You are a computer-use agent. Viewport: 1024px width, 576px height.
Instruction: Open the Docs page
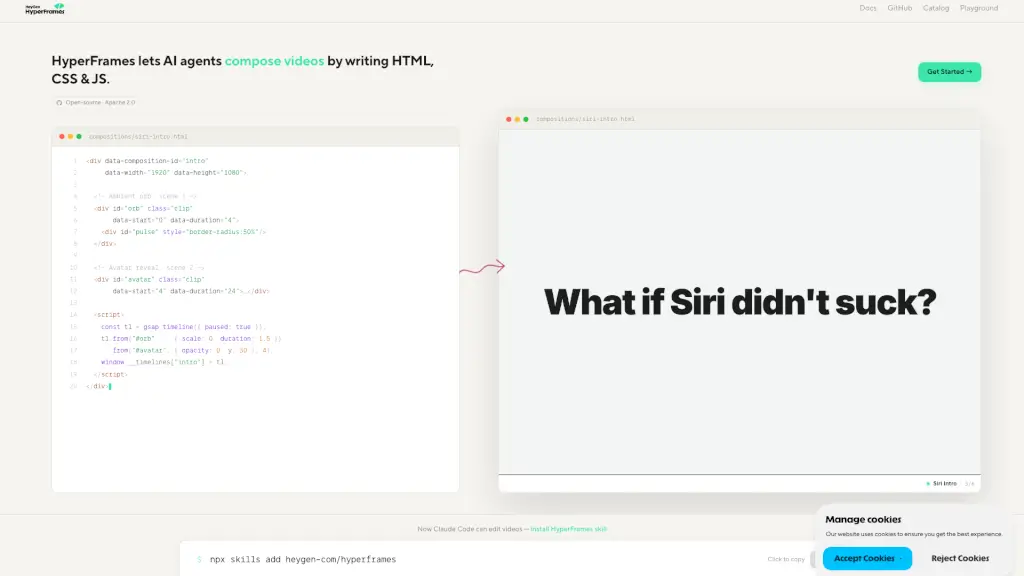coord(868,8)
